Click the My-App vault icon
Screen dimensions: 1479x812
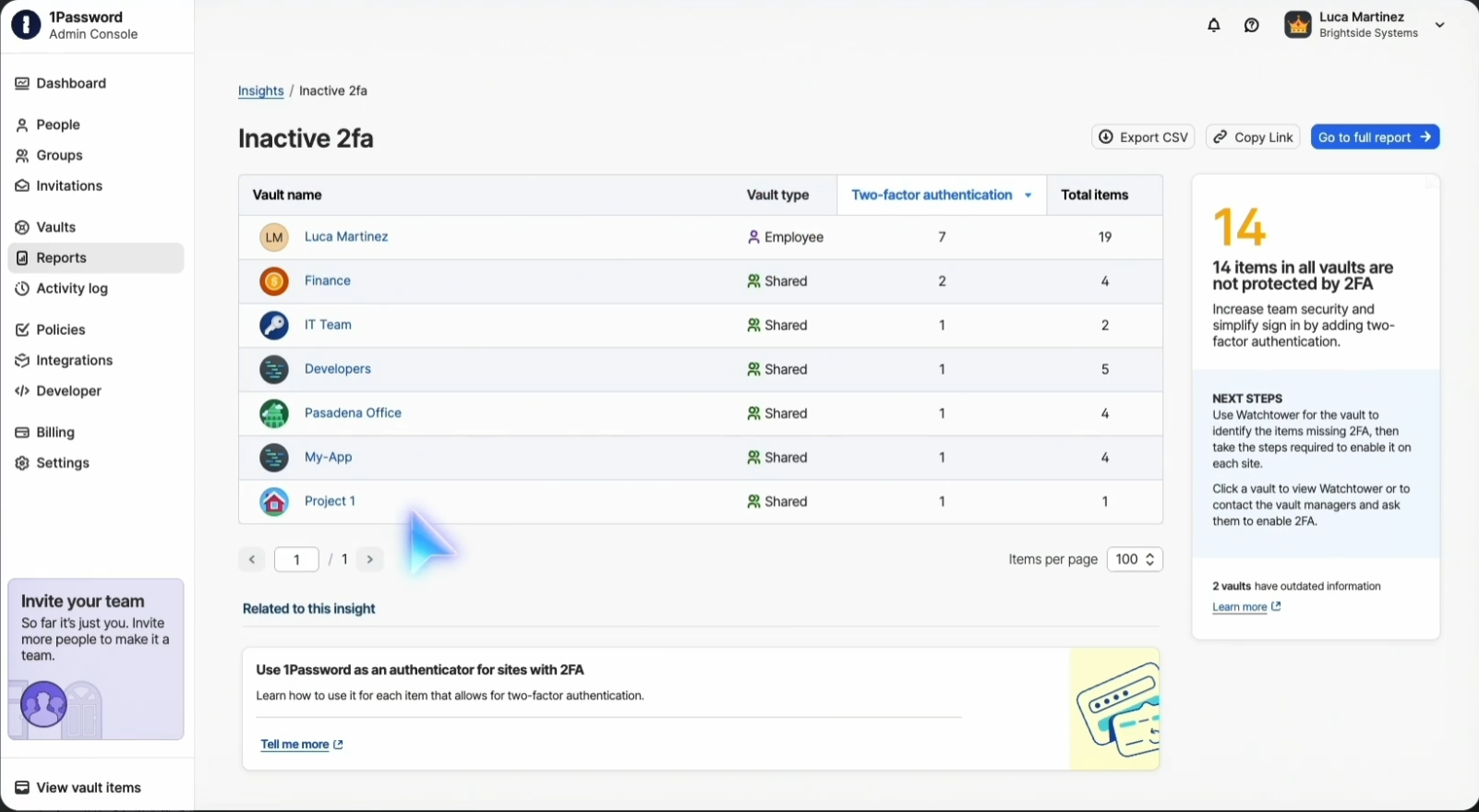(274, 458)
